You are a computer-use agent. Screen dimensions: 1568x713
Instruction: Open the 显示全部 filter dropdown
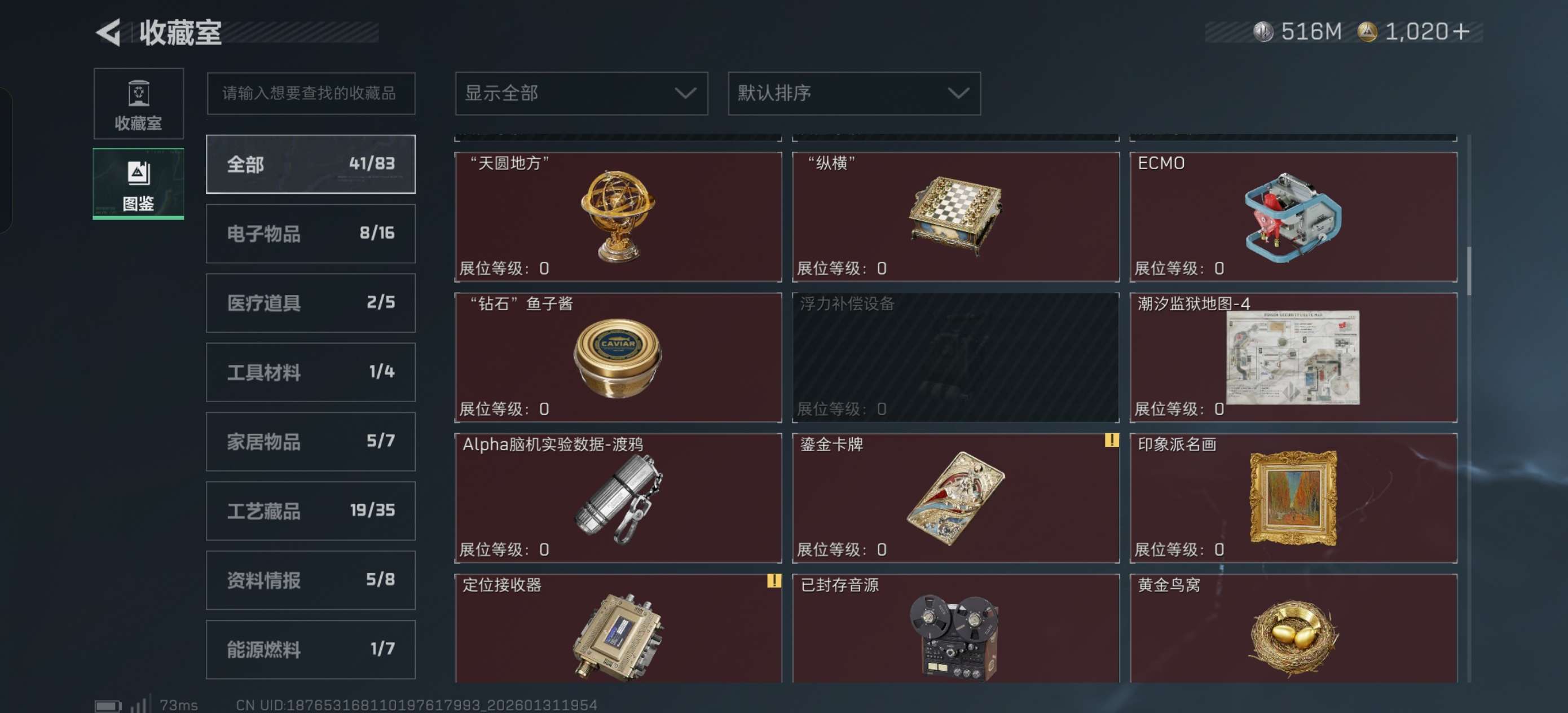tap(582, 93)
